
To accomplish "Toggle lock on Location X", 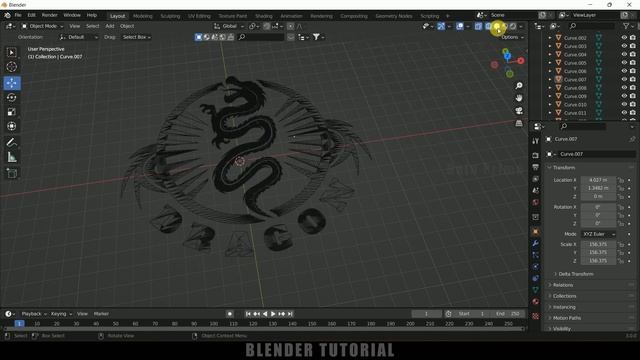I will coord(621,180).
